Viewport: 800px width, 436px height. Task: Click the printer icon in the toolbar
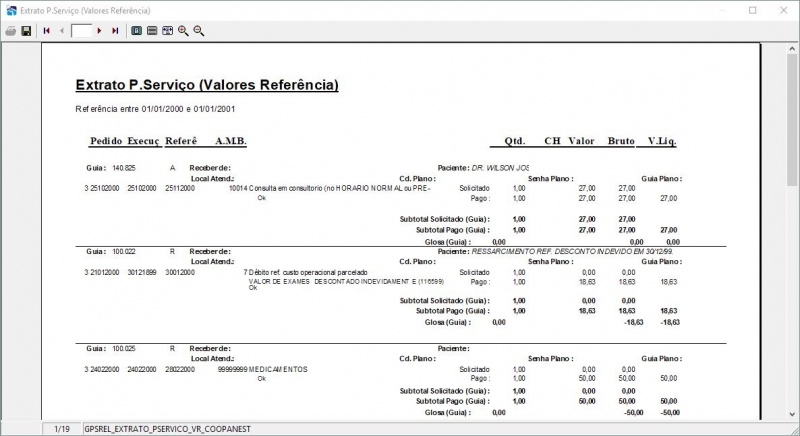11,31
